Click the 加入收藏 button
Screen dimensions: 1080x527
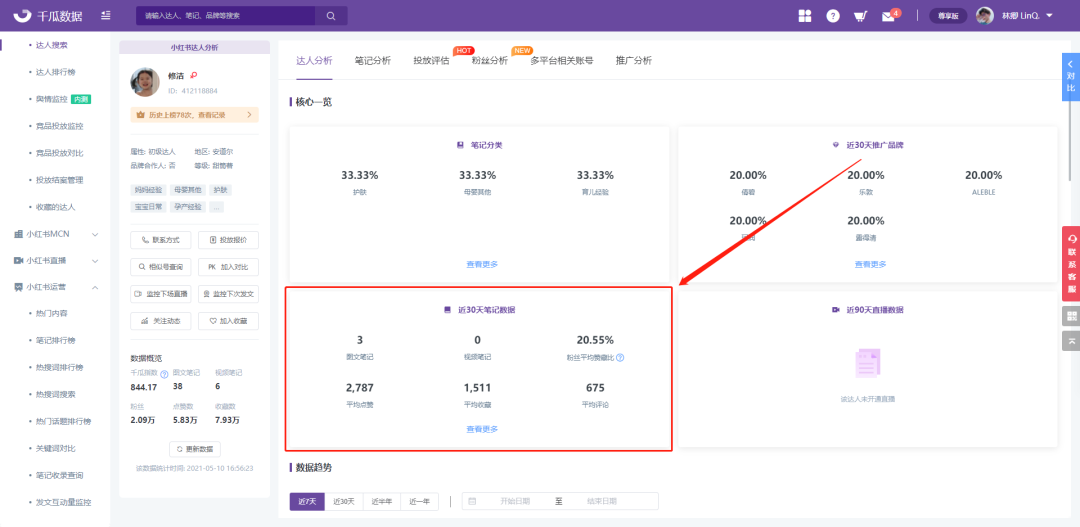pos(228,321)
